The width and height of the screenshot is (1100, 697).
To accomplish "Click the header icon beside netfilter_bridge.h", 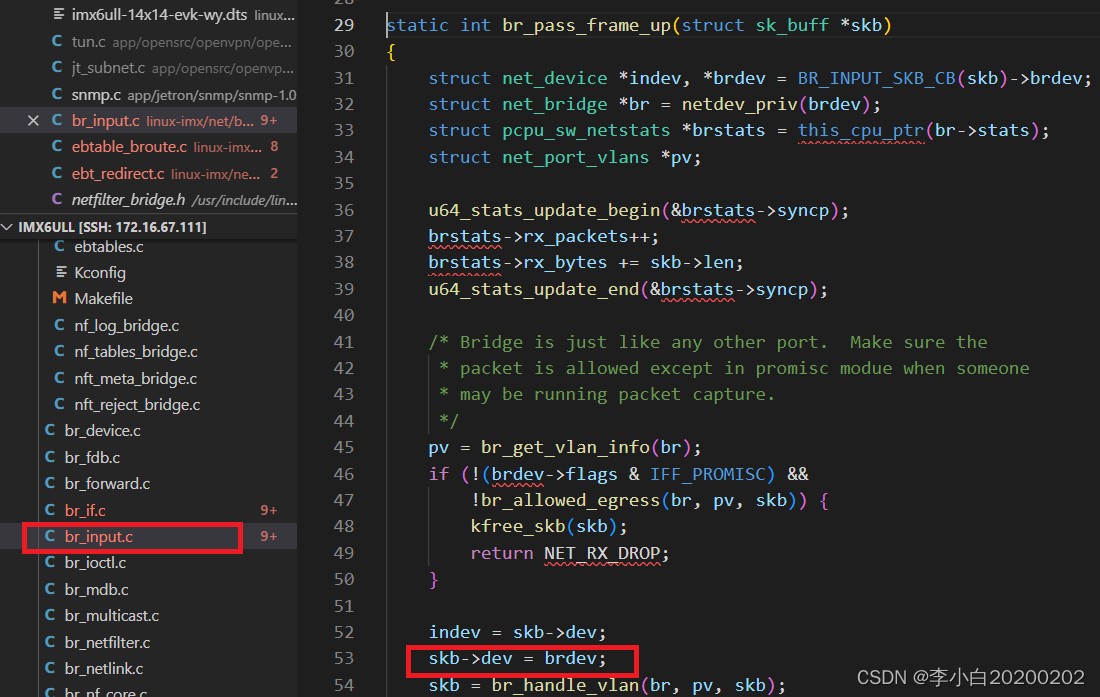I will point(59,199).
